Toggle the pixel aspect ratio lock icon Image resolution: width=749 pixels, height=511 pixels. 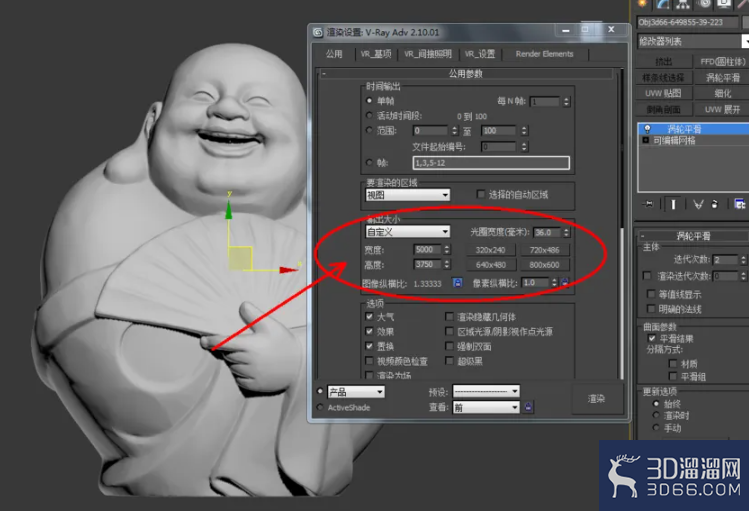(565, 283)
